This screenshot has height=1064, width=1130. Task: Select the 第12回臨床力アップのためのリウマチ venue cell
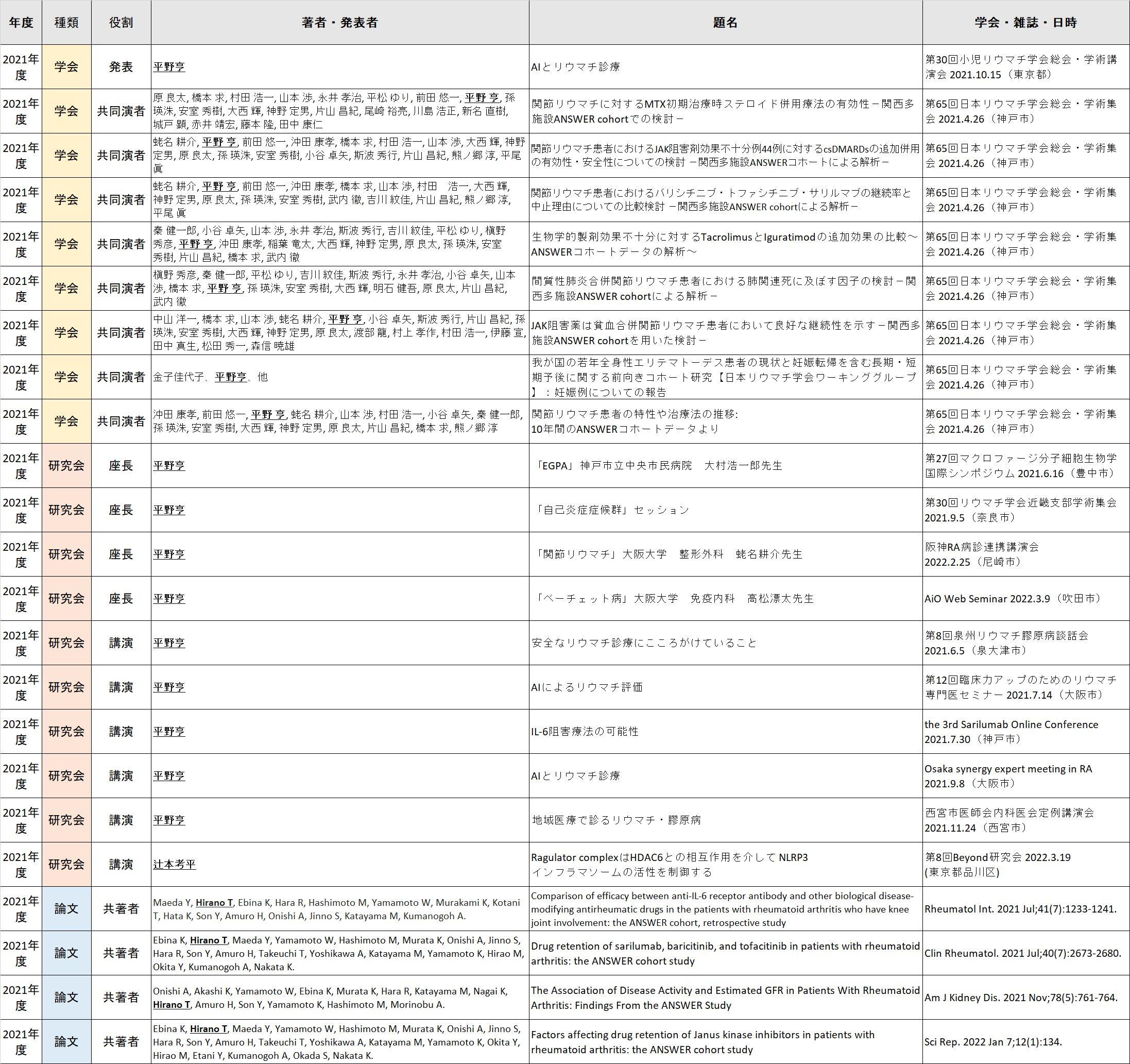pyautogui.click(x=1025, y=687)
